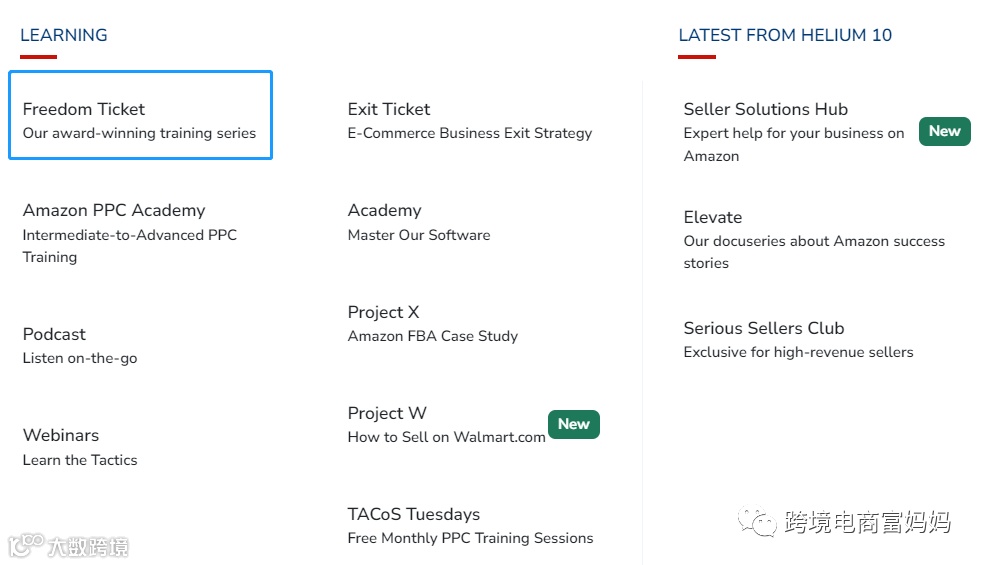Click "Exclusive for high-revenue sellers" description
Screen dimensions: 983x565
798,352
